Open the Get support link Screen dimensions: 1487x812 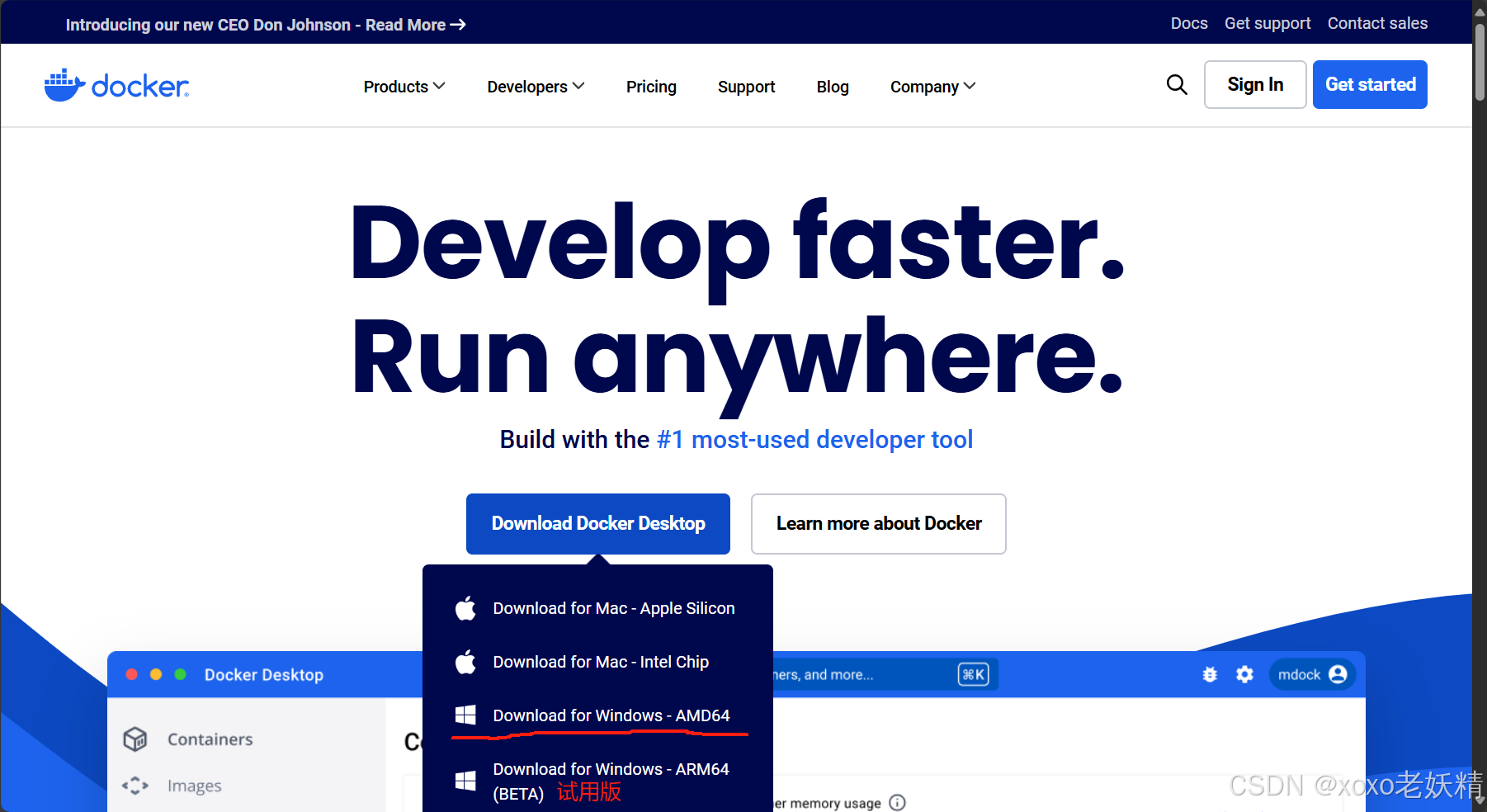click(x=1267, y=23)
